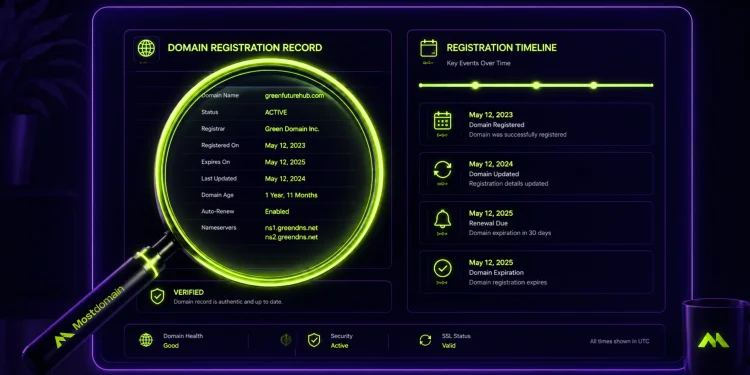The image size is (750, 375).
Task: Click the text Domain registration expires
Action: 508,282
